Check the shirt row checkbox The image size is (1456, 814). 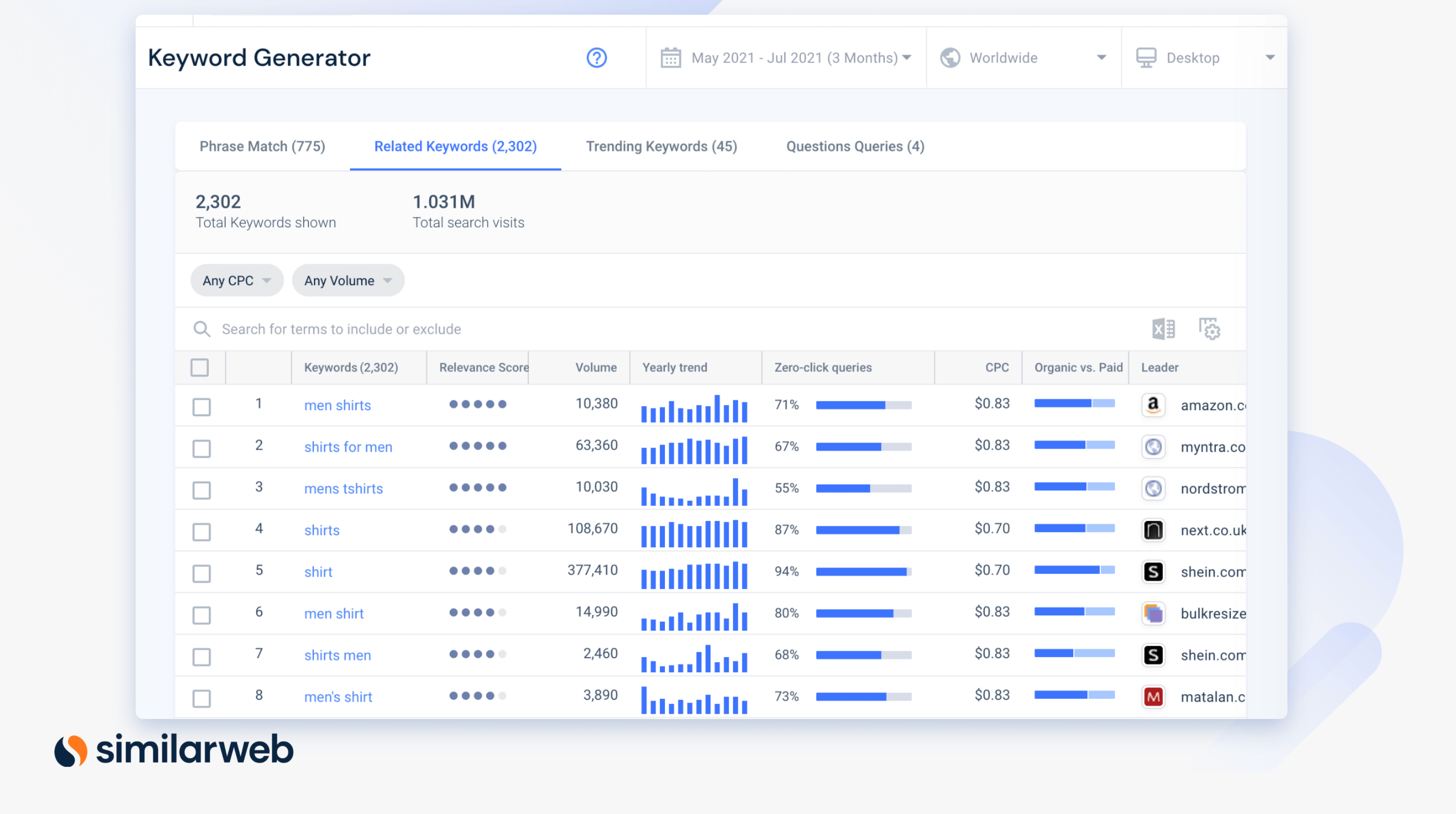(202, 573)
